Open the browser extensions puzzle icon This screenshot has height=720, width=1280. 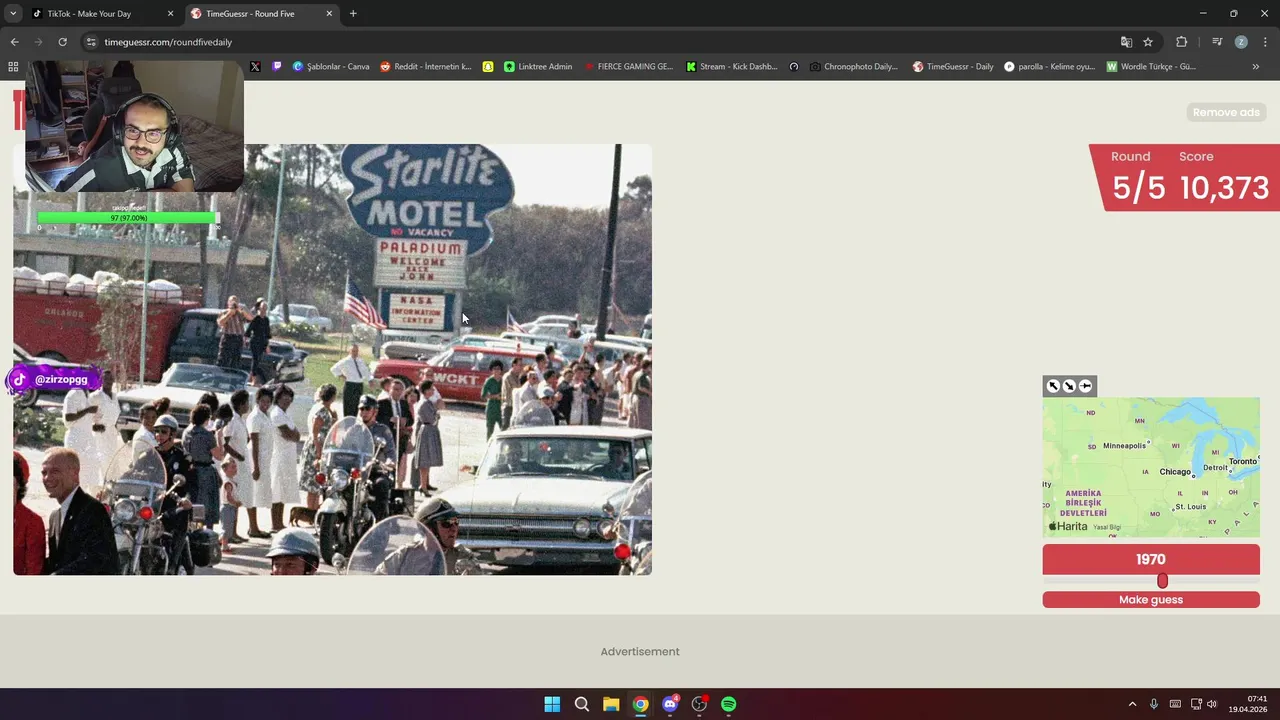point(1182,42)
